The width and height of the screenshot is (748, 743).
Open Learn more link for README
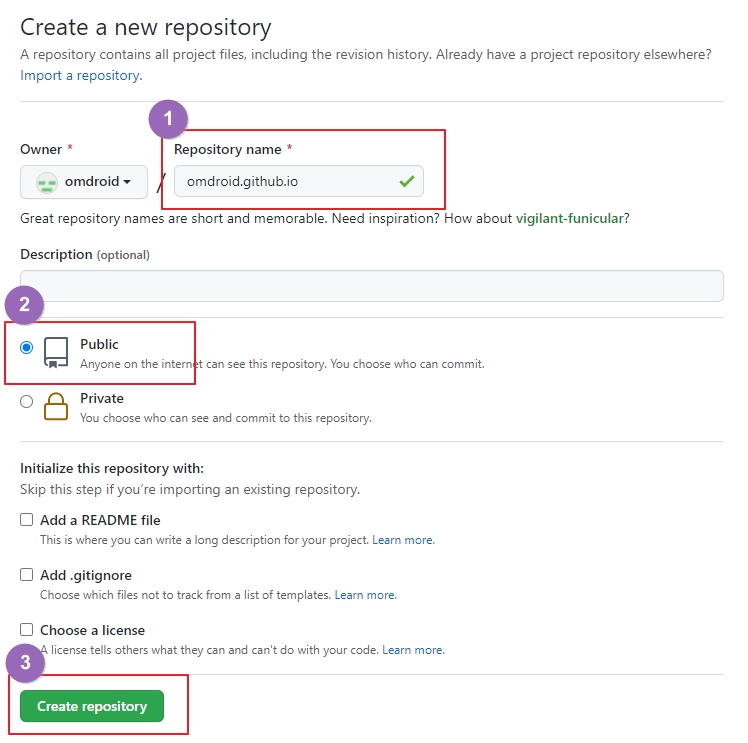tap(403, 540)
